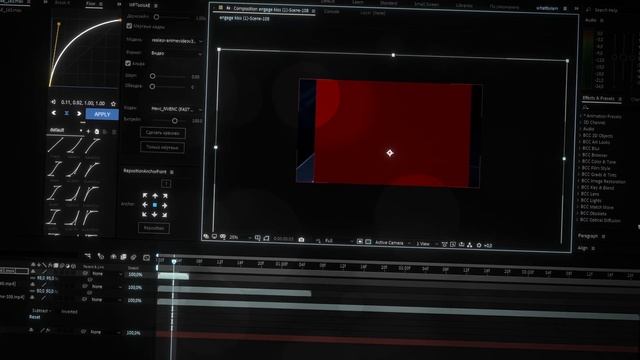Viewport: 640px width, 360px height.
Task: Set anchor to bottom-right arrow
Action: [x=164, y=215]
